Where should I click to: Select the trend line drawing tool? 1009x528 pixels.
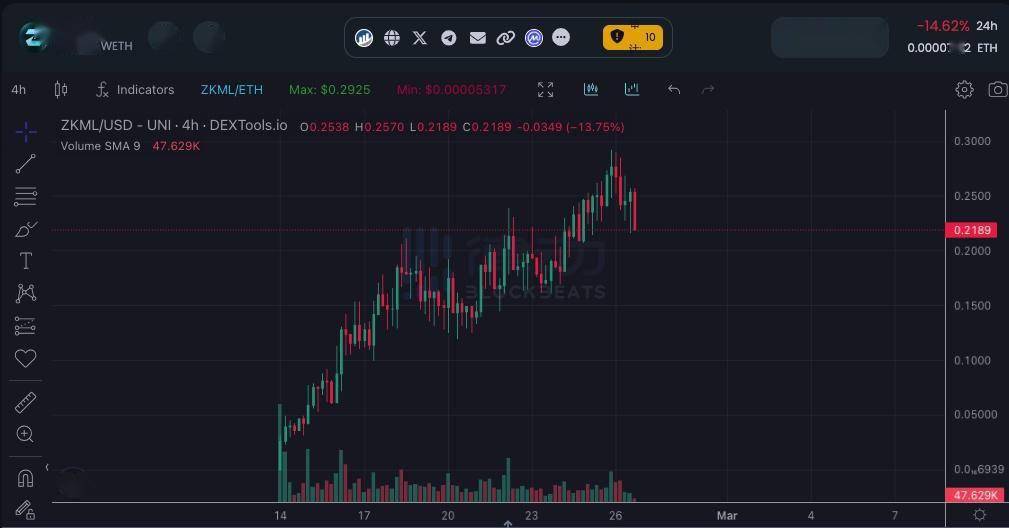26,164
